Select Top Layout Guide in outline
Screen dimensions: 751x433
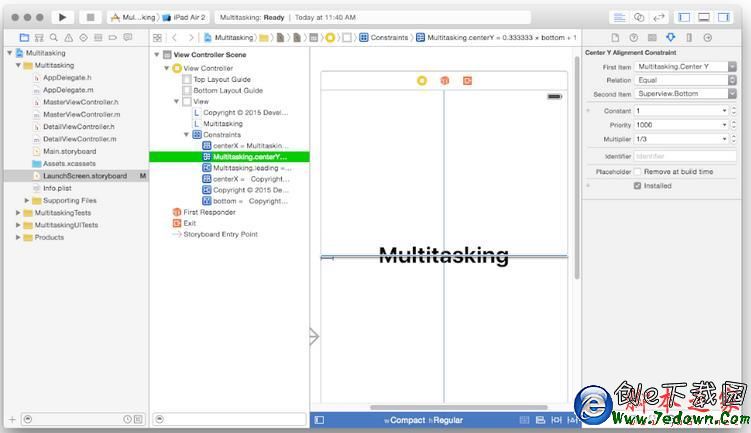coord(222,80)
